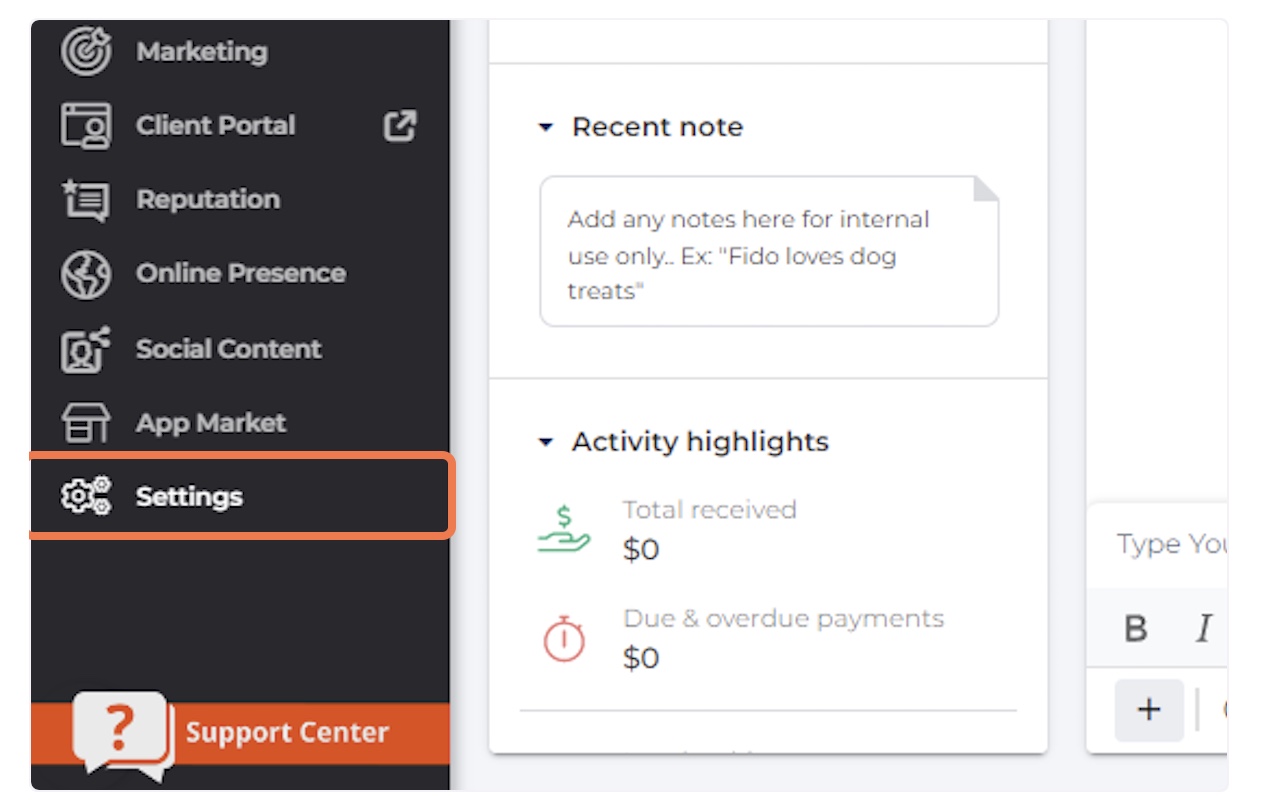Toggle bold formatting in the editor
1268x802 pixels.
1135,629
